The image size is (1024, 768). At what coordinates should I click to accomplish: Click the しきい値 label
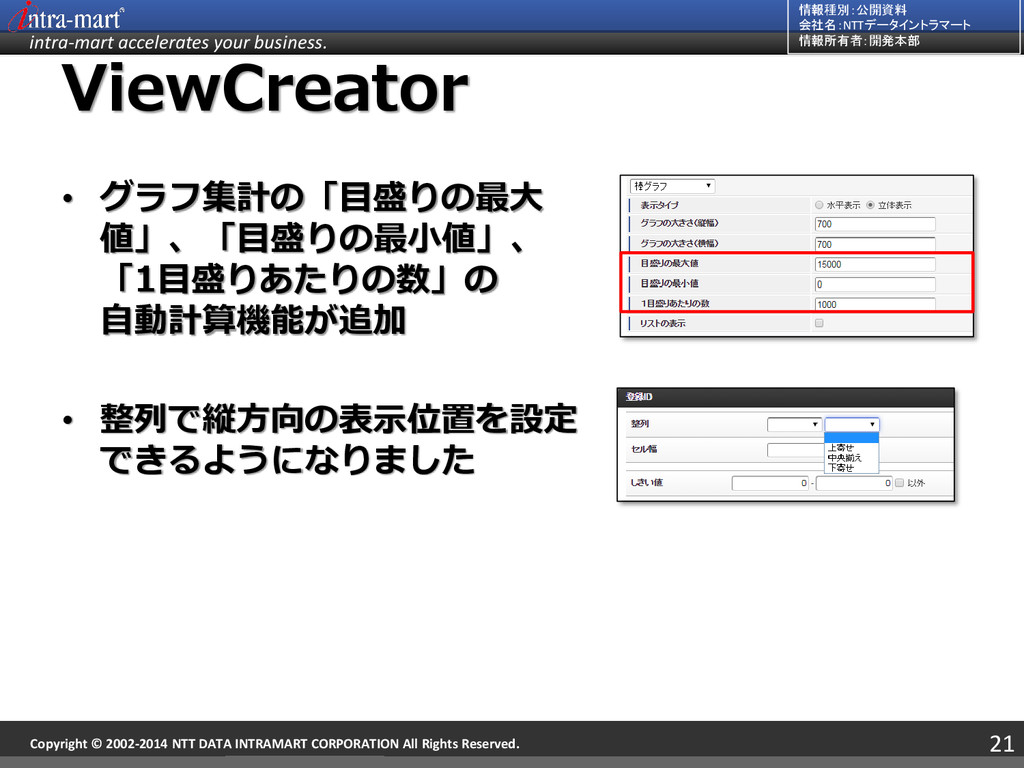(x=647, y=483)
